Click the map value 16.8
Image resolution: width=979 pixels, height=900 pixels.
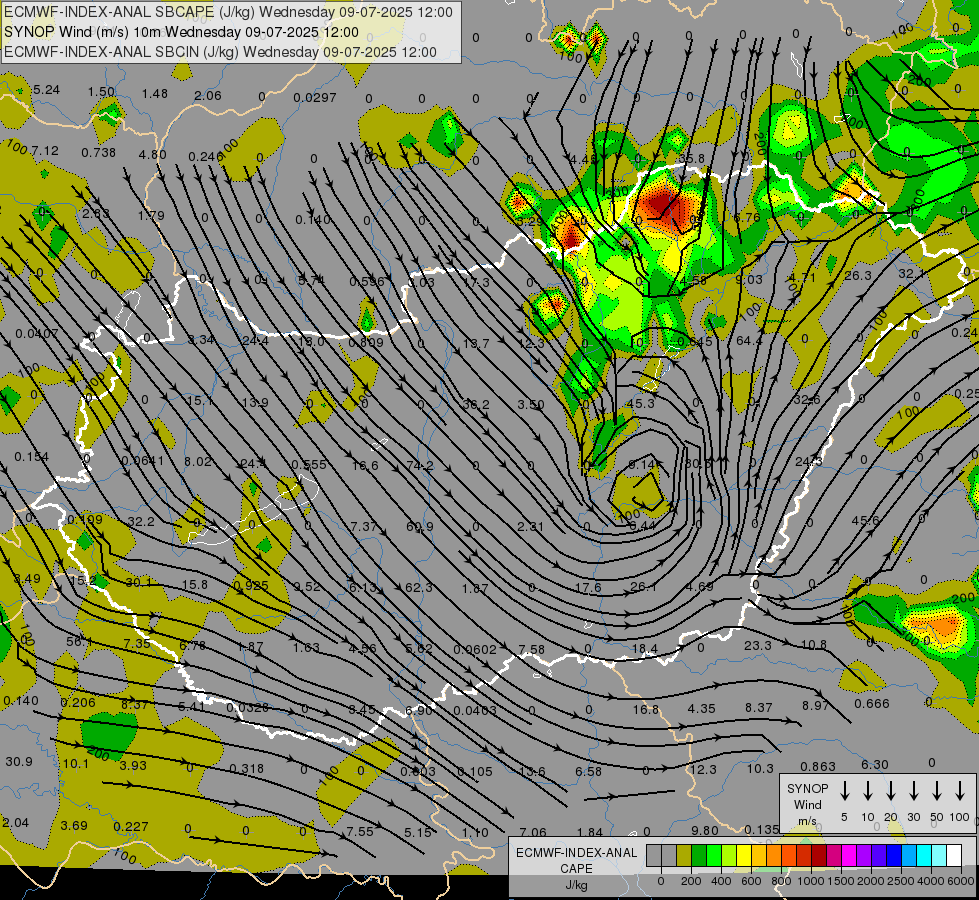click(x=646, y=709)
